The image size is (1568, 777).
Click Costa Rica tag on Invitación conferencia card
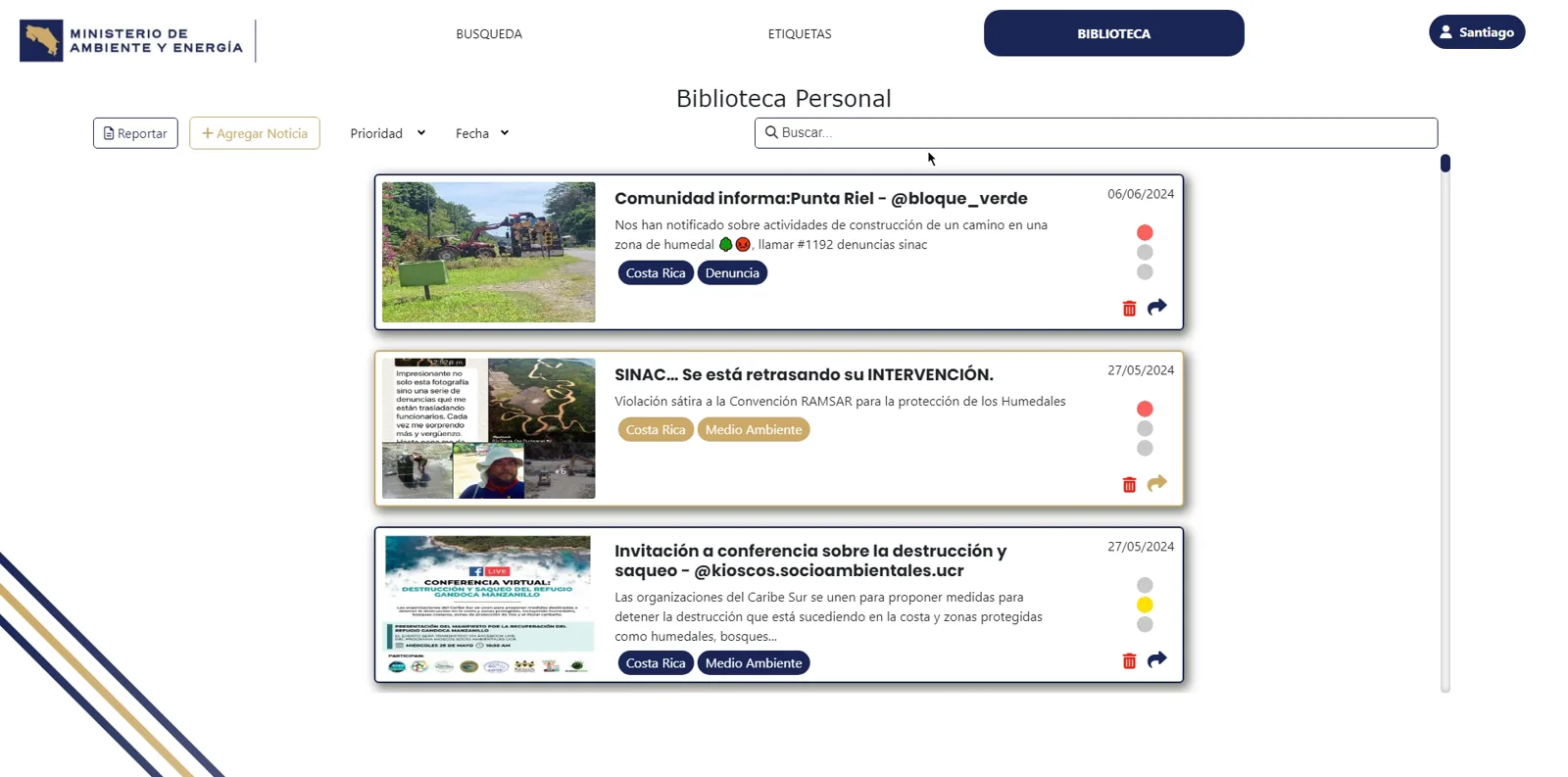coord(656,663)
